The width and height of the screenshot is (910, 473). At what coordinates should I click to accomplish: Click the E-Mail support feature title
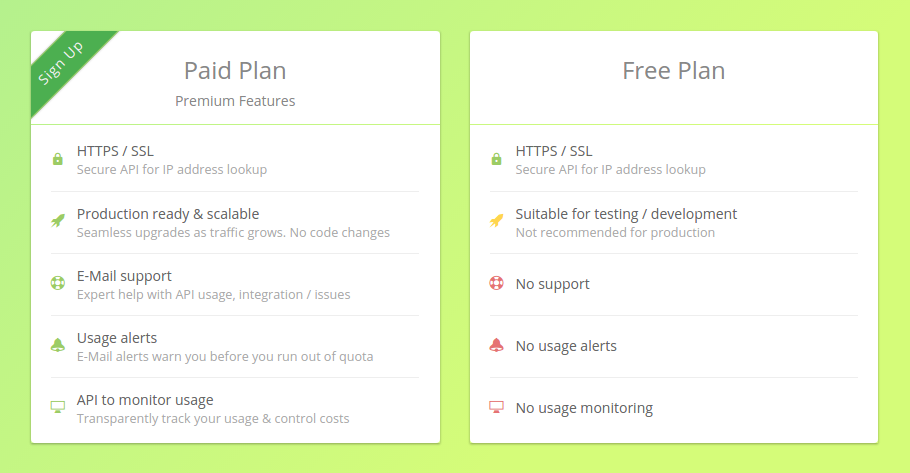(x=124, y=276)
